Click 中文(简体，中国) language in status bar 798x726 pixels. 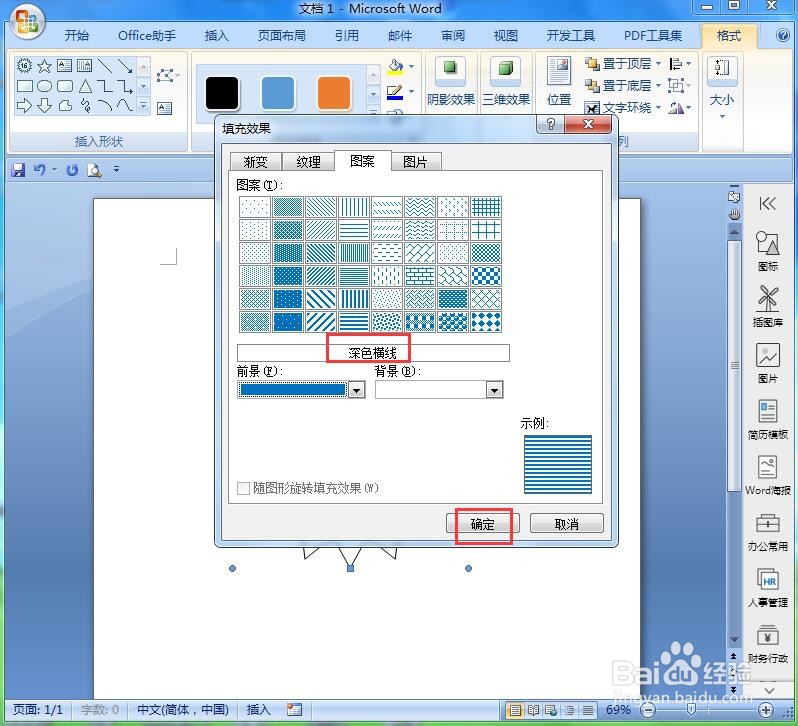tap(182, 709)
